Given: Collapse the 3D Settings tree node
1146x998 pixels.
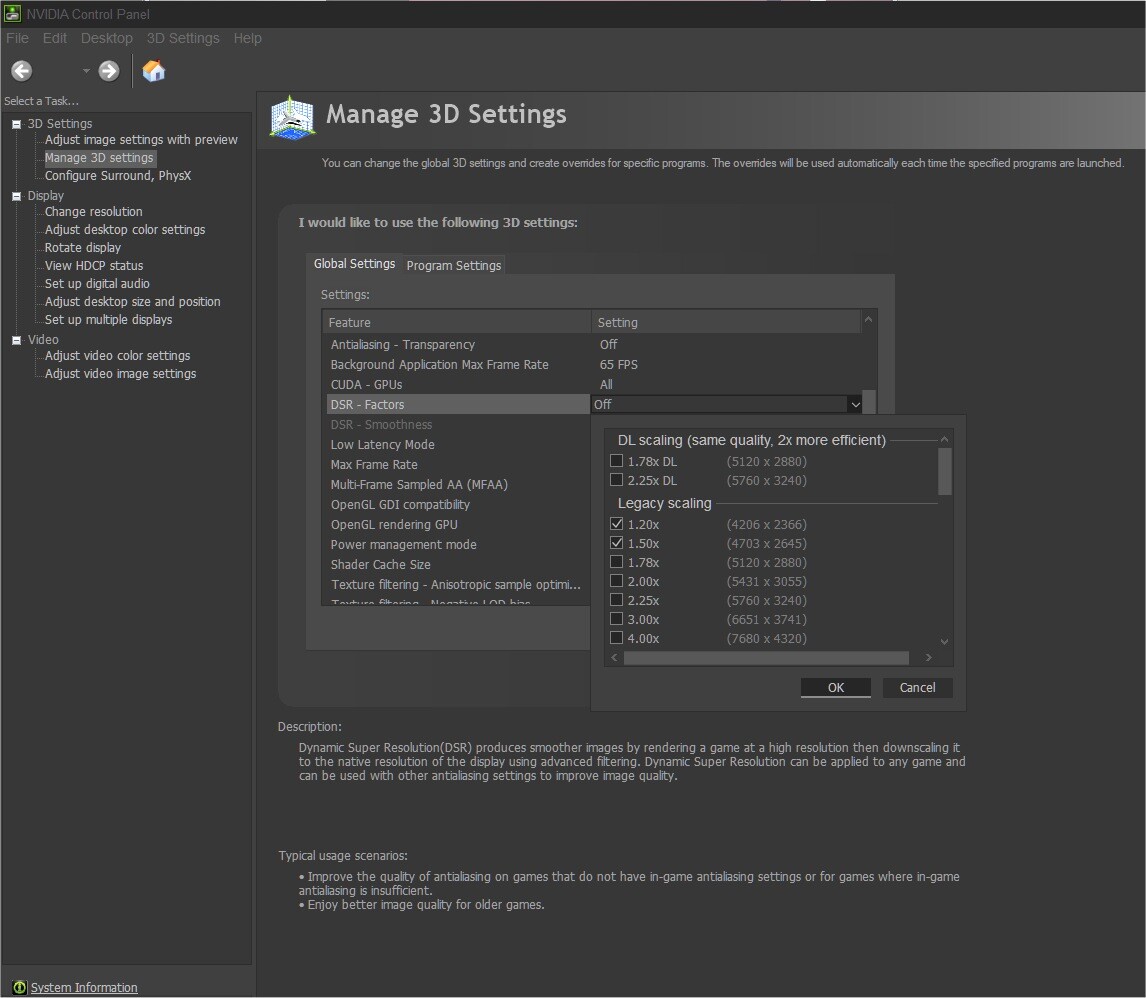Looking at the screenshot, I should (16, 124).
